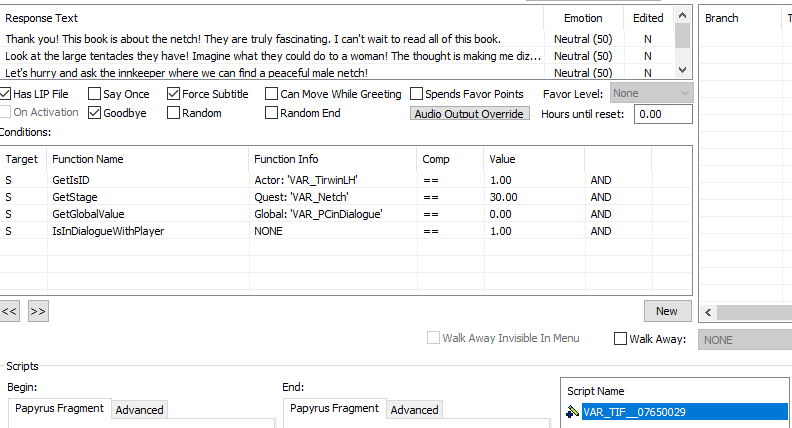Open the Favor Level dropdown

coord(652,93)
